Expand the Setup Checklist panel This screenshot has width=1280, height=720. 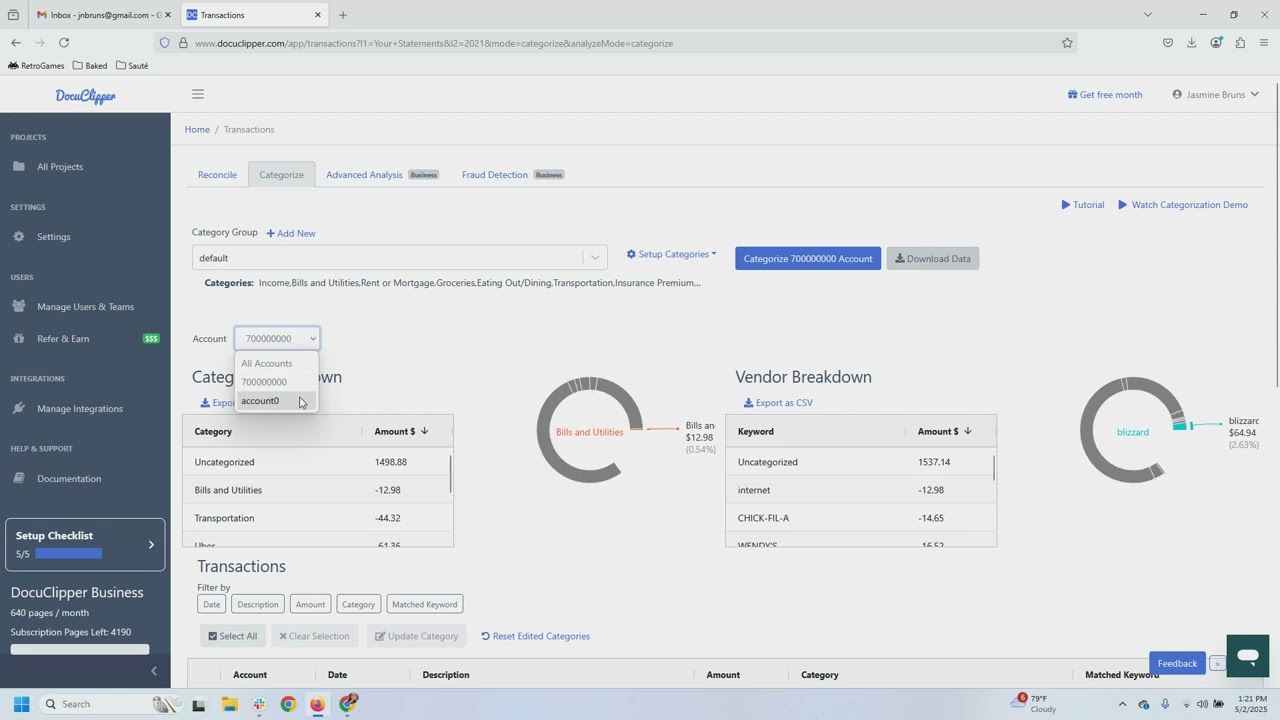85,544
